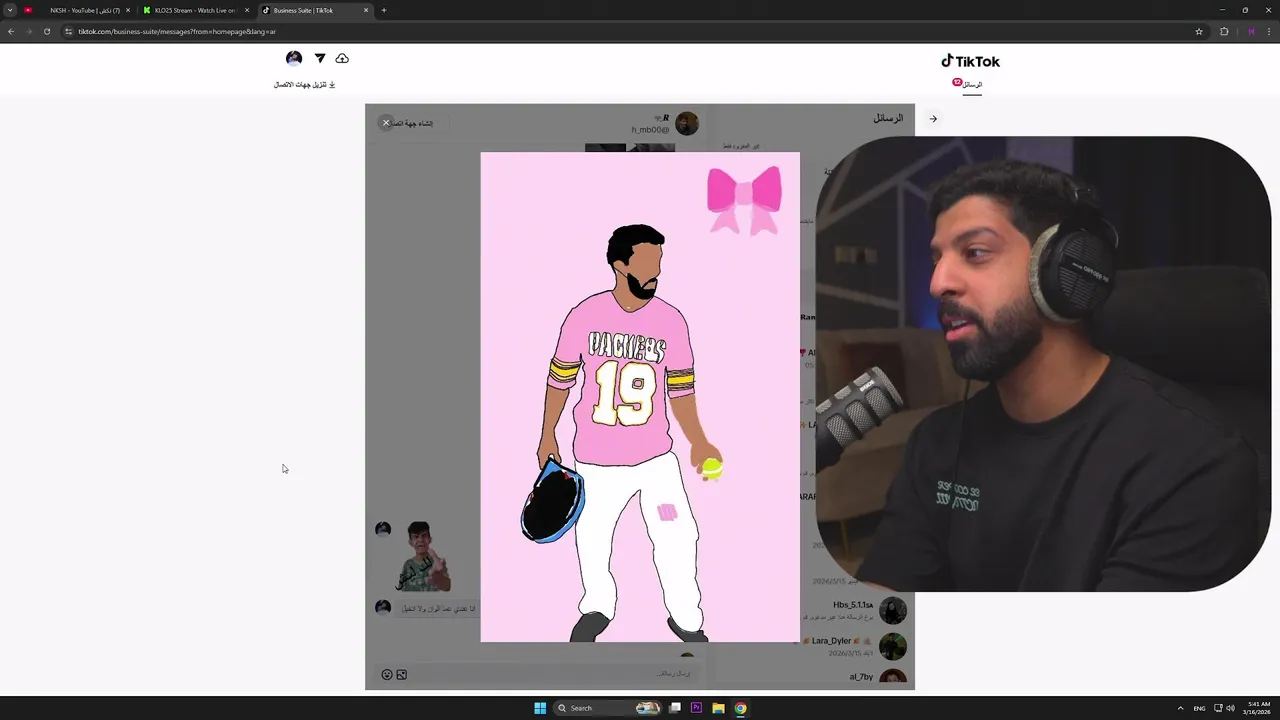
Task: Open Google Chrome from the taskbar
Action: pos(740,708)
